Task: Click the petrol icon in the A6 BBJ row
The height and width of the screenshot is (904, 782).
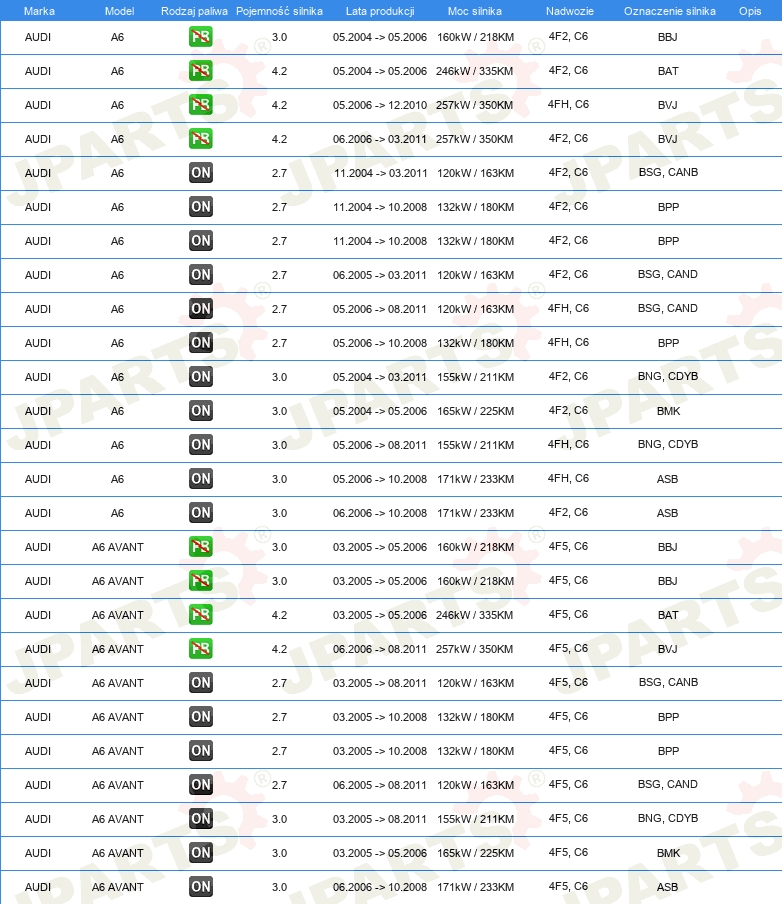Action: (x=201, y=37)
